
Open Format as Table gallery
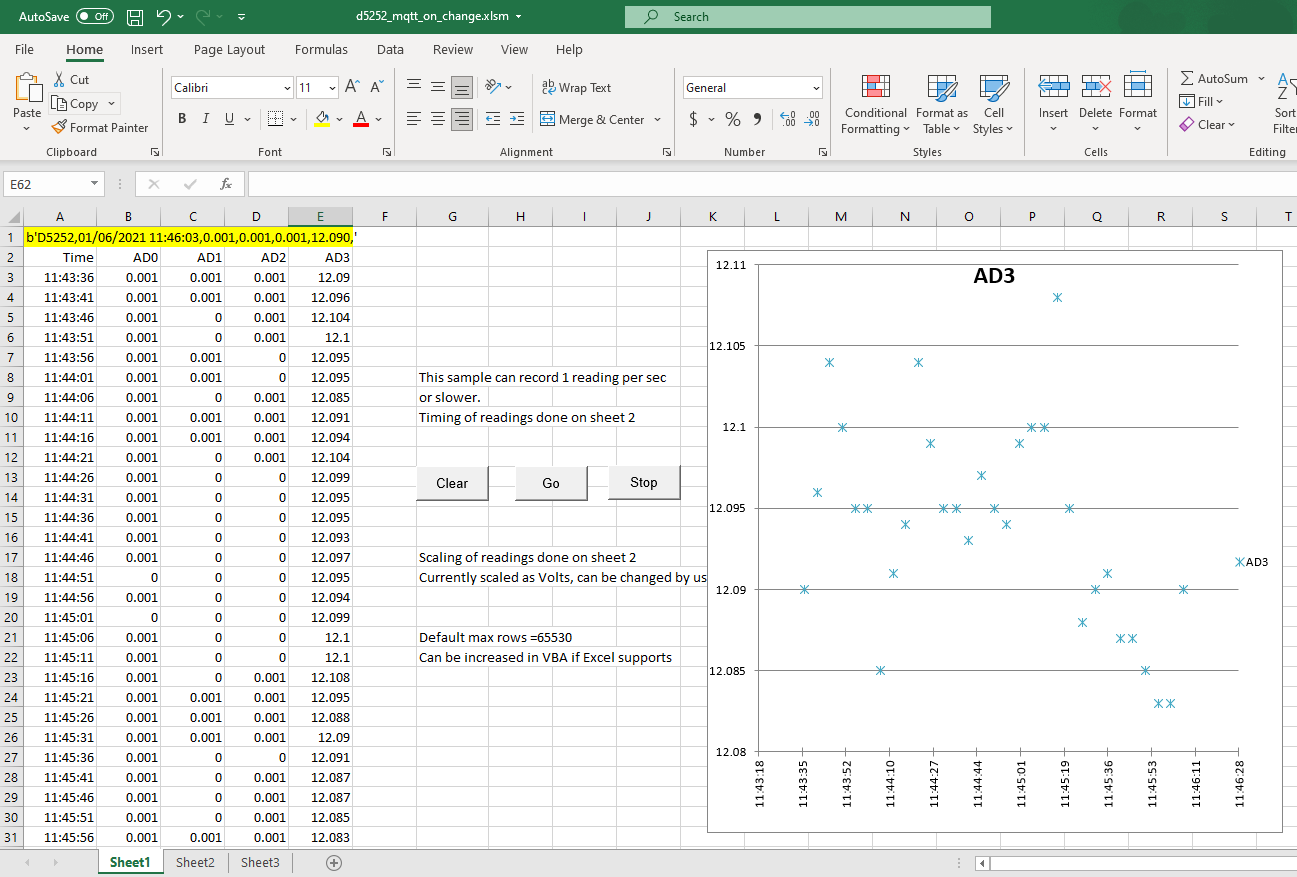point(942,104)
